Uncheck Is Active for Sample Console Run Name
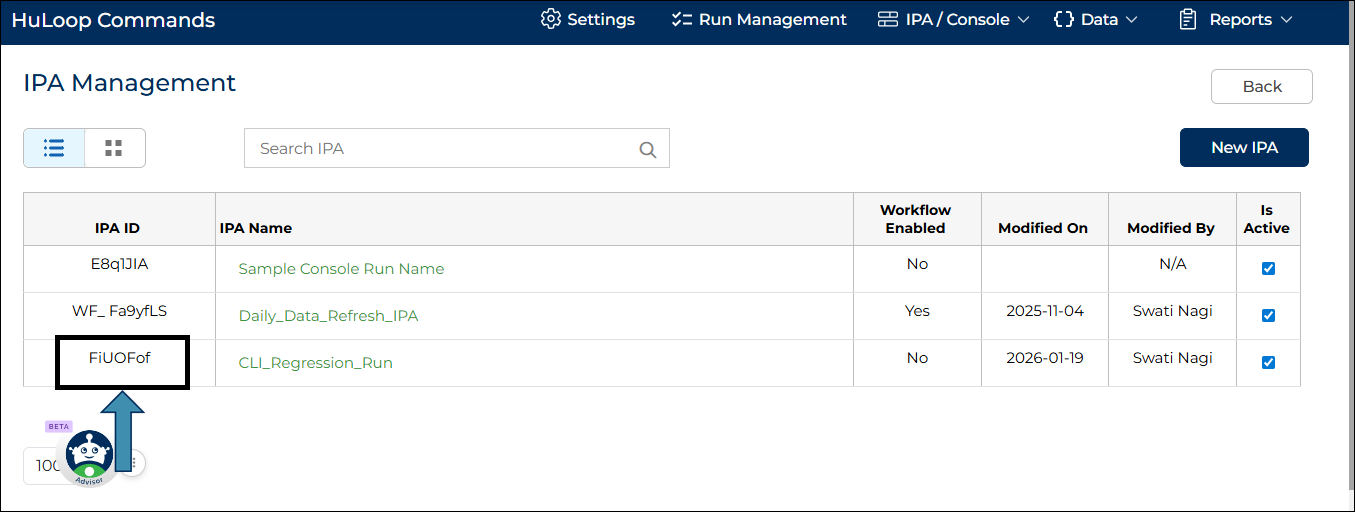 1268,269
